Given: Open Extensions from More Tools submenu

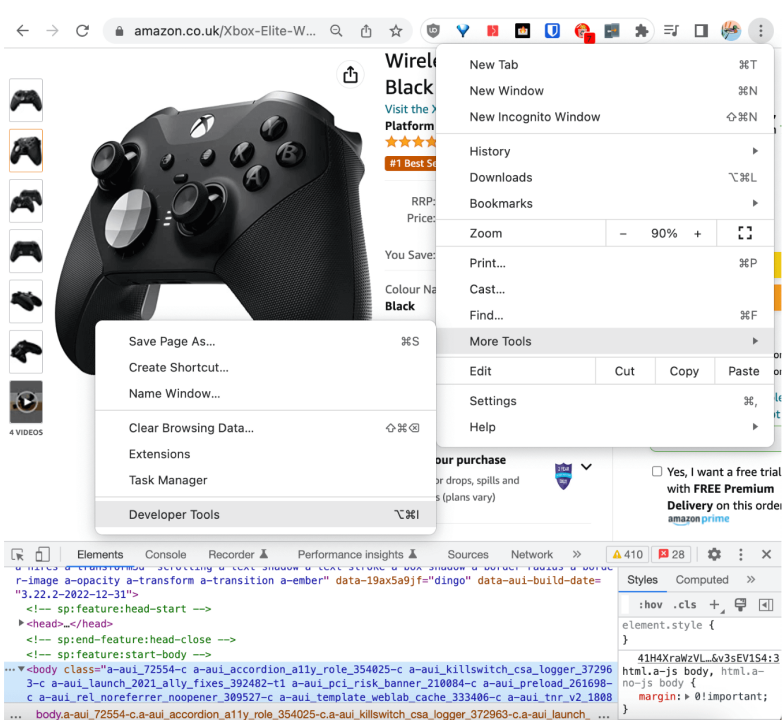Looking at the screenshot, I should coord(265,454).
